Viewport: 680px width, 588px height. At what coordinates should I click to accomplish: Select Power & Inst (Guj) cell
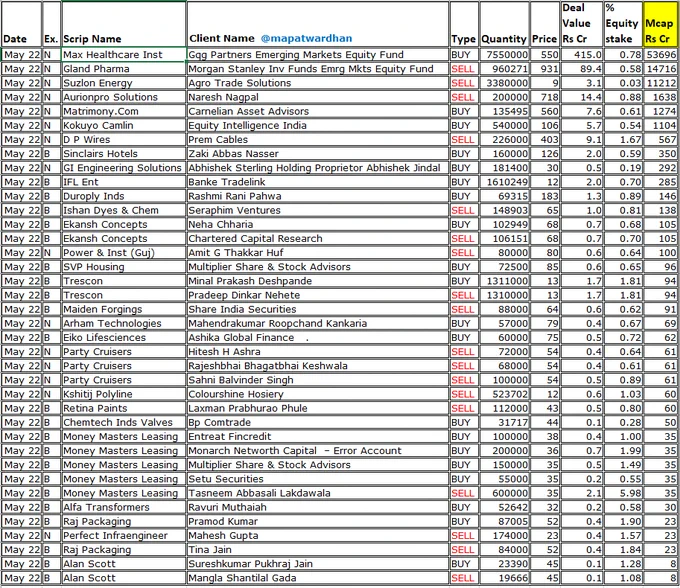point(124,253)
